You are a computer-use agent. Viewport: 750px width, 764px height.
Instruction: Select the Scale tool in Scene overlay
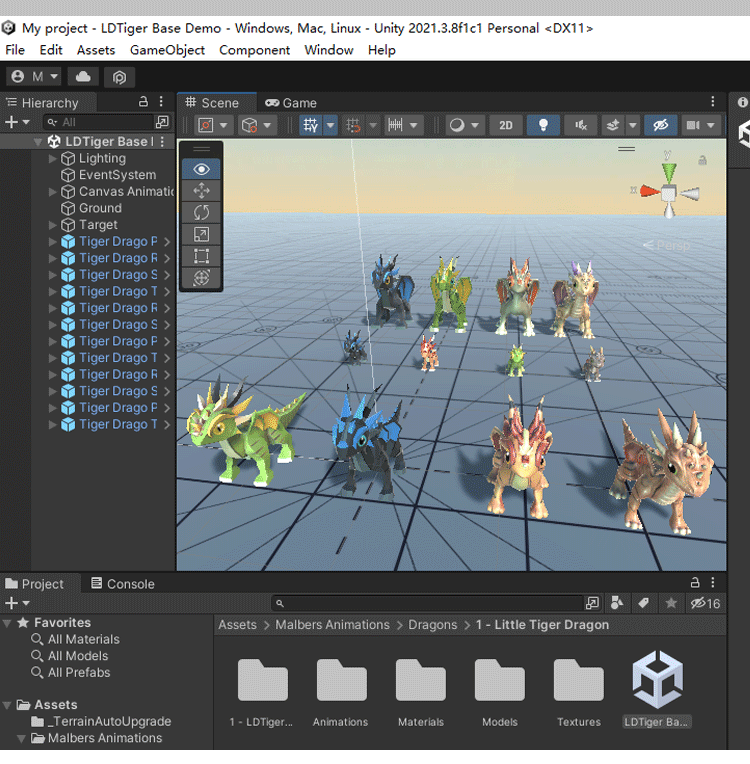pyautogui.click(x=201, y=234)
